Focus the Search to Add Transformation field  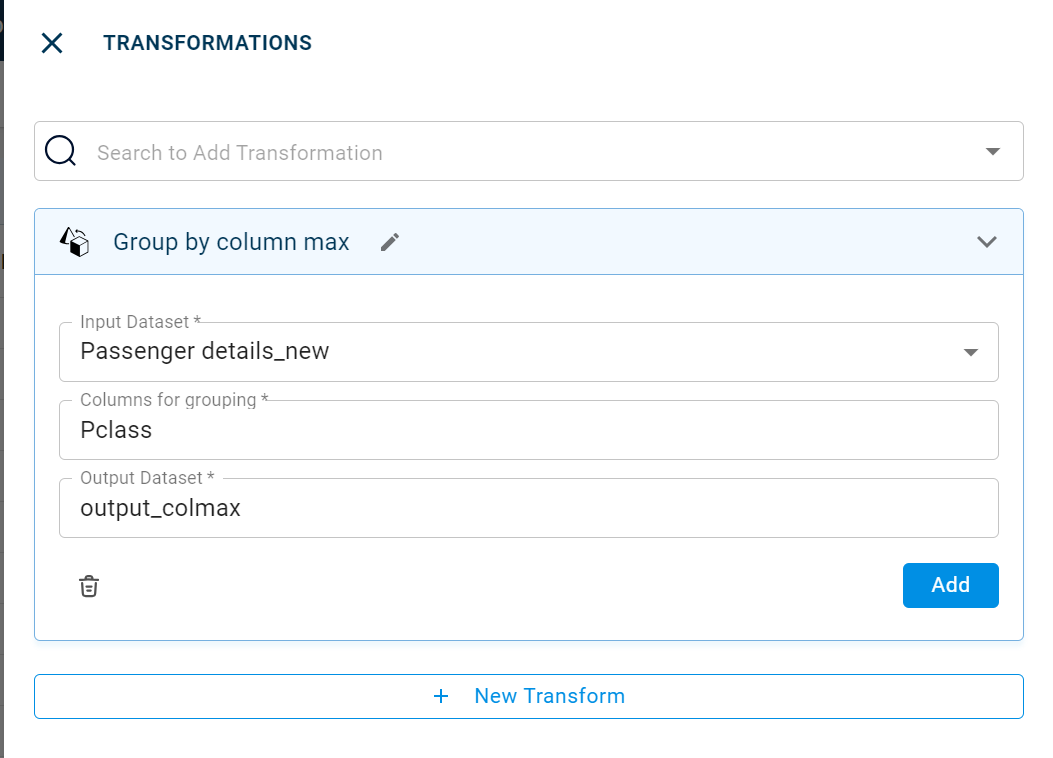point(500,153)
